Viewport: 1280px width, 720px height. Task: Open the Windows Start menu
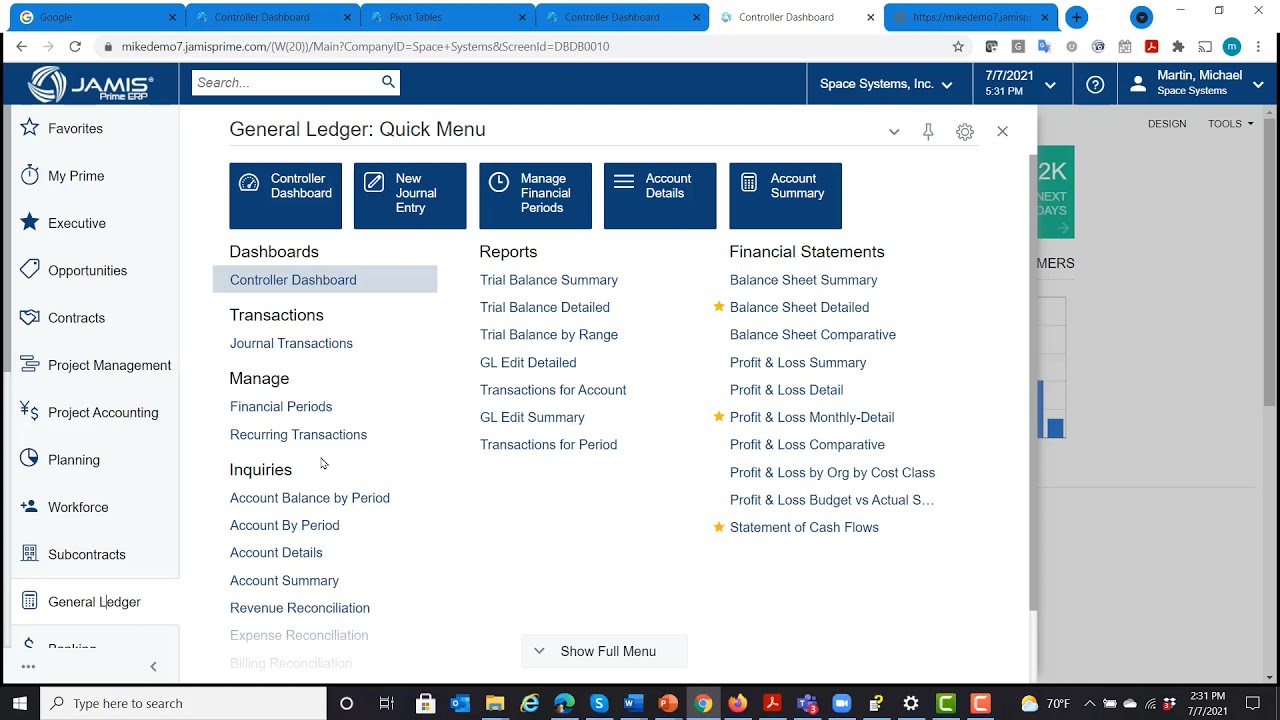[x=19, y=703]
